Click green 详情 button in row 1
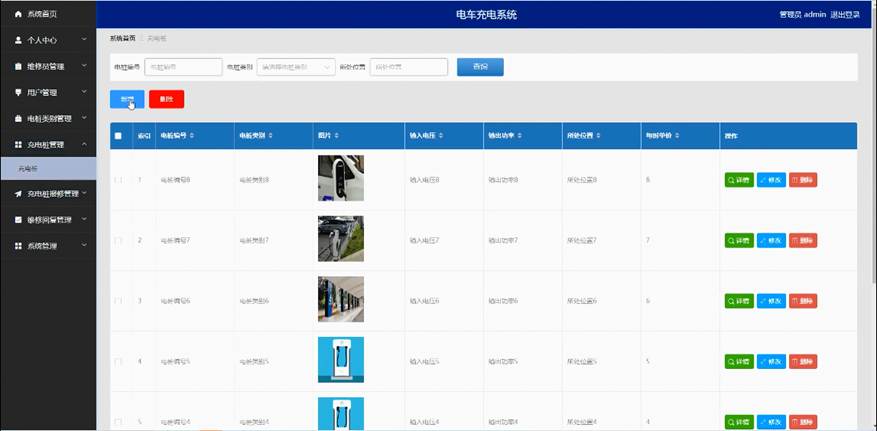Screen dimensions: 877x431 [739, 180]
